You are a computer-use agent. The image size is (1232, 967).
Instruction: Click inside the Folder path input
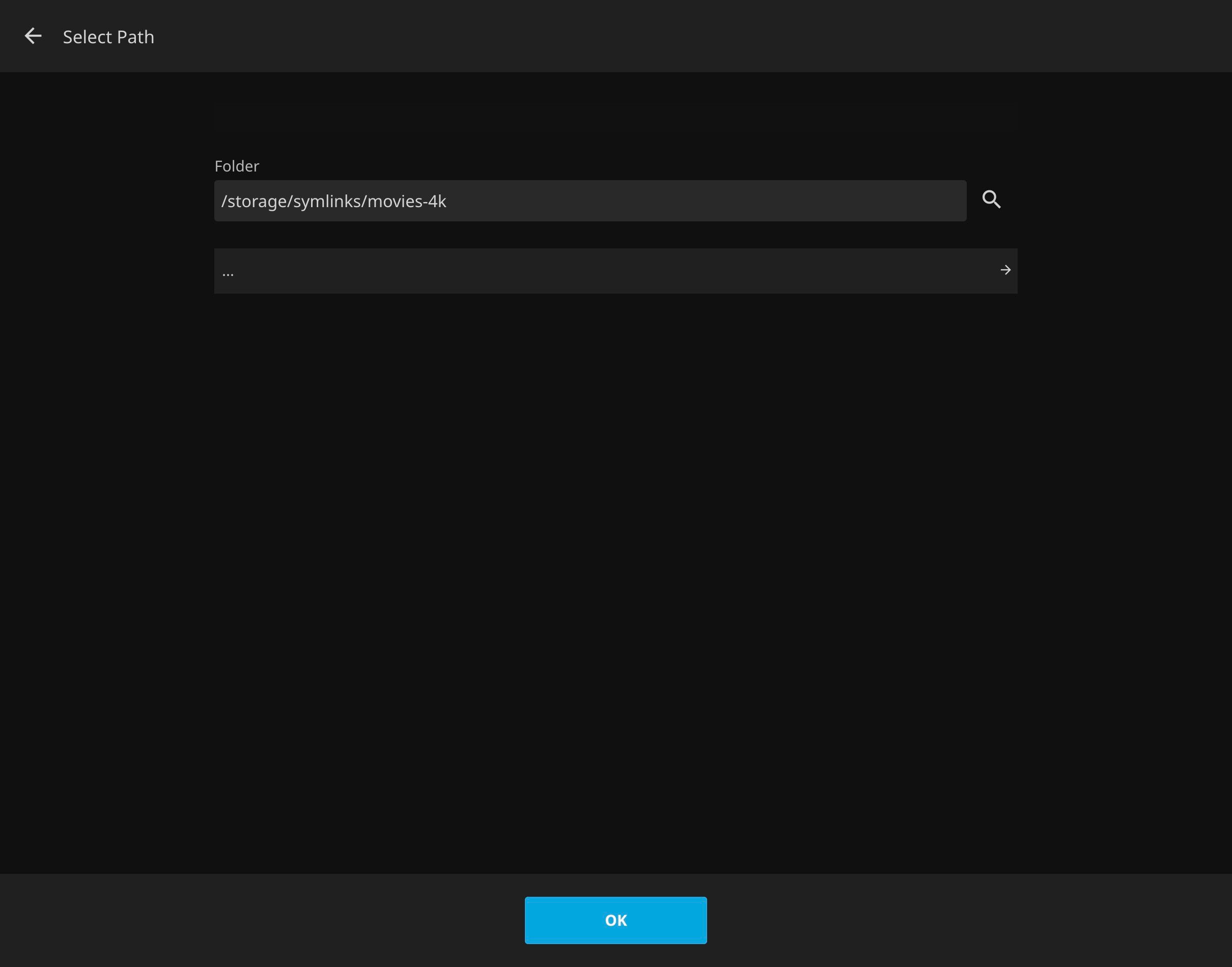point(590,201)
